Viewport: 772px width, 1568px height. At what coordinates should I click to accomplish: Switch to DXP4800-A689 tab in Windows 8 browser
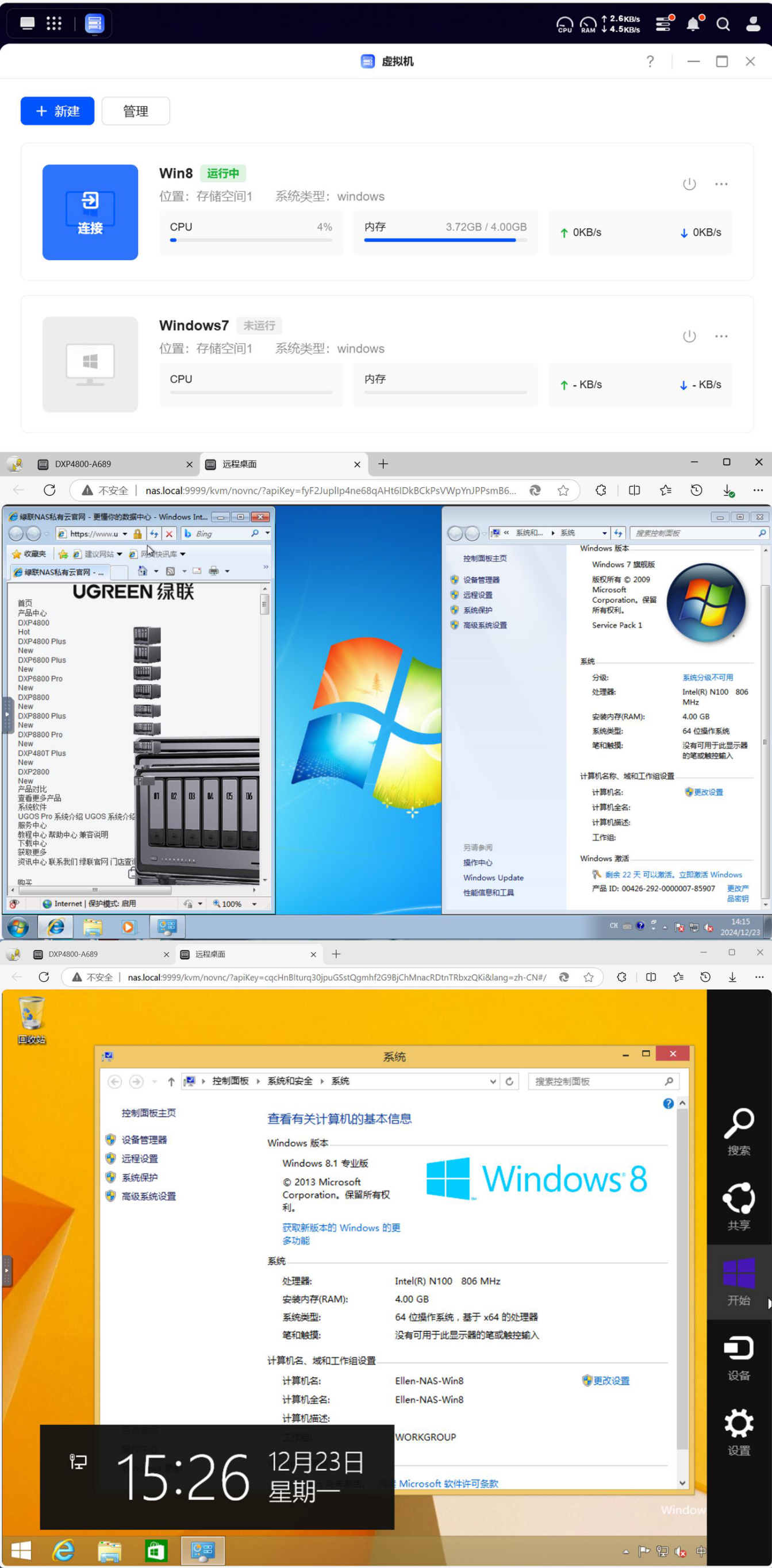[x=101, y=954]
